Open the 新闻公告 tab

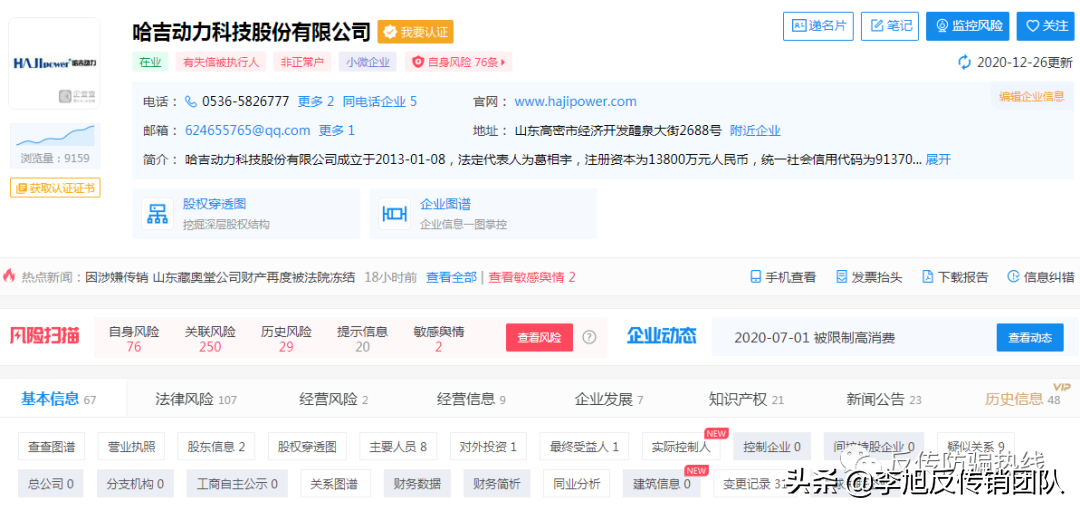884,399
